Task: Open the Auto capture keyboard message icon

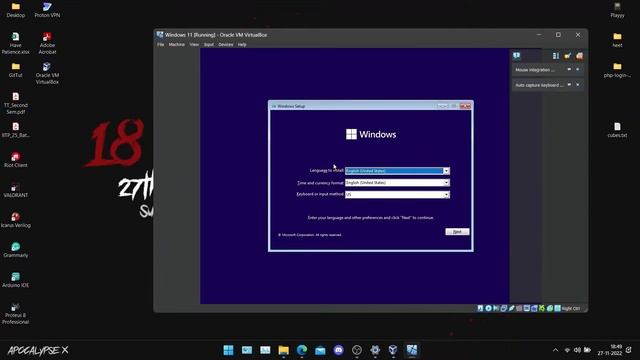Action: 569,85
